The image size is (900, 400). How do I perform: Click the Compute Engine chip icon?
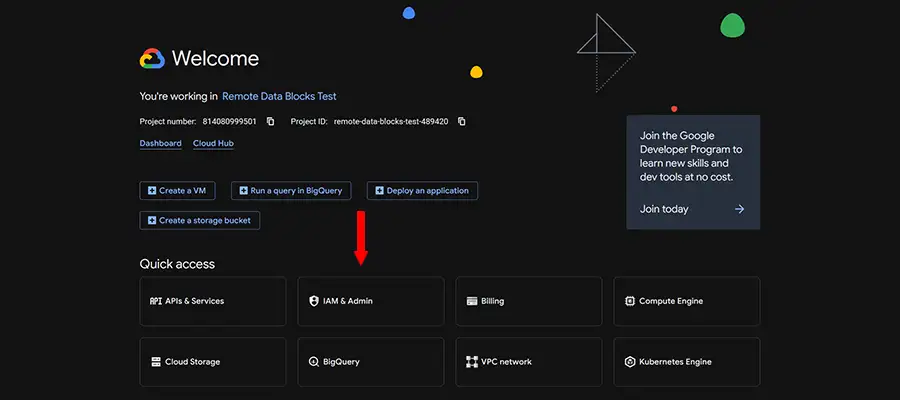tap(630, 301)
